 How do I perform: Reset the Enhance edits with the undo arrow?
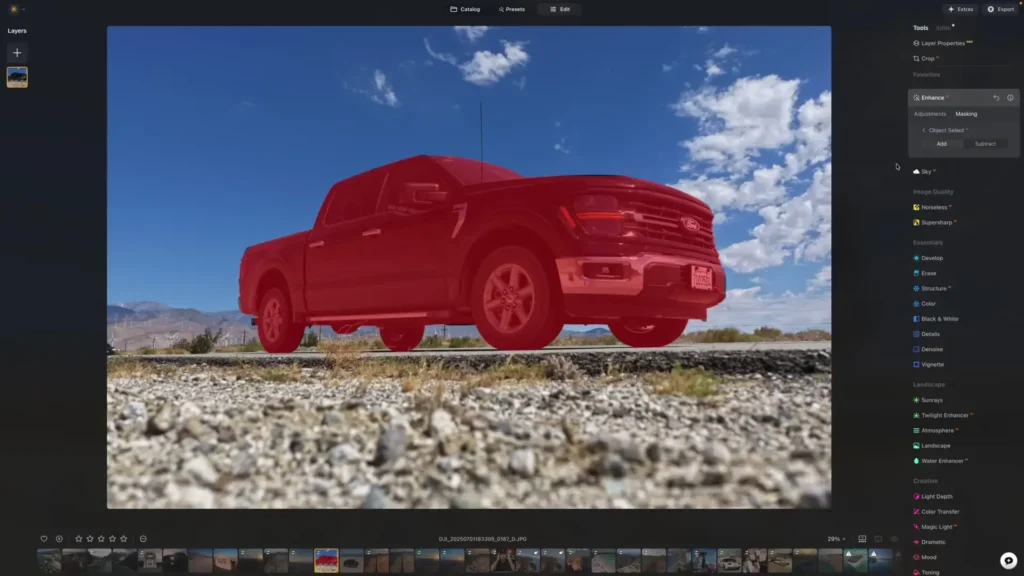[x=996, y=97]
